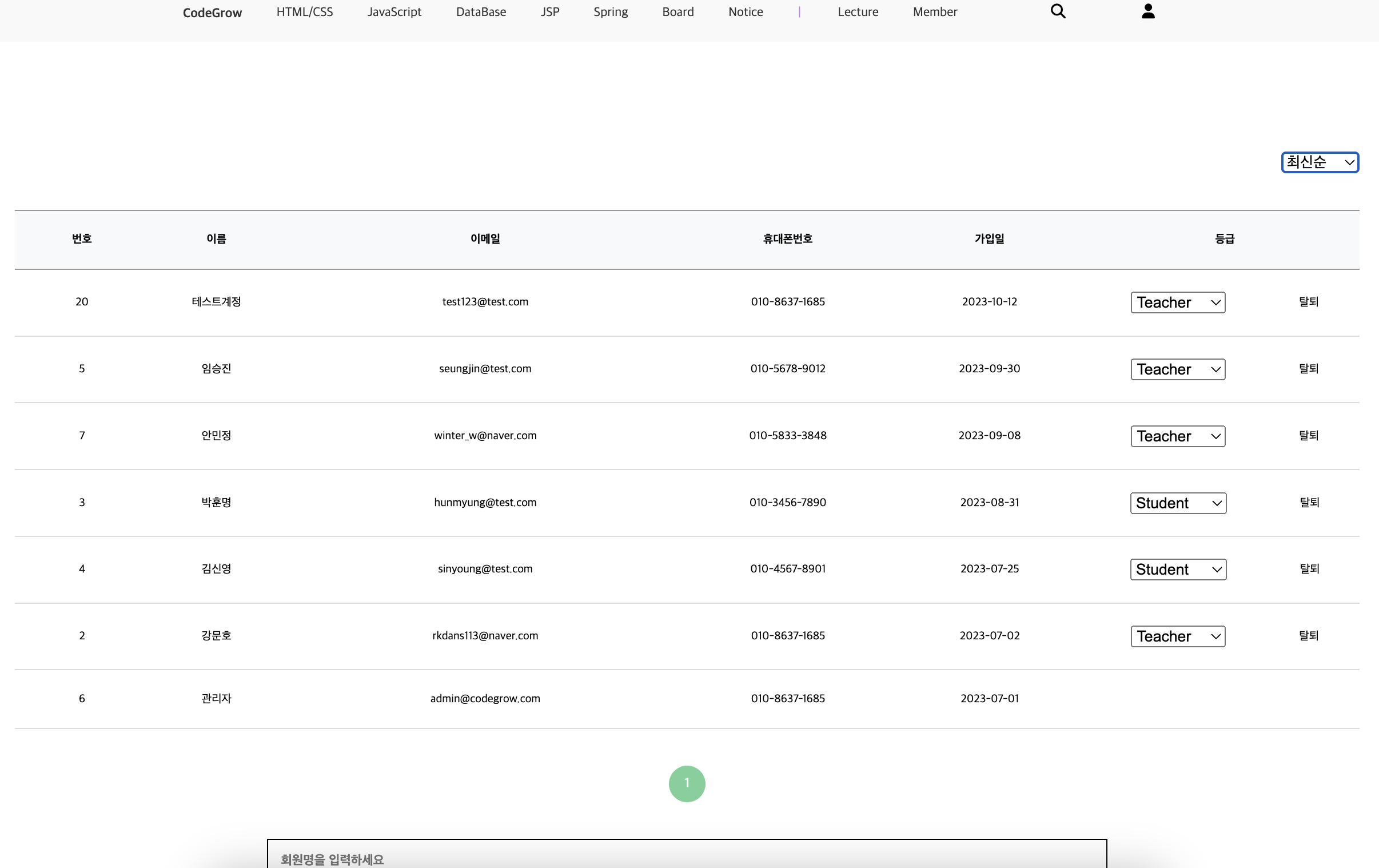Viewport: 1379px width, 868px height.
Task: Open the 최신순 sort dropdown
Action: pyautogui.click(x=1319, y=162)
